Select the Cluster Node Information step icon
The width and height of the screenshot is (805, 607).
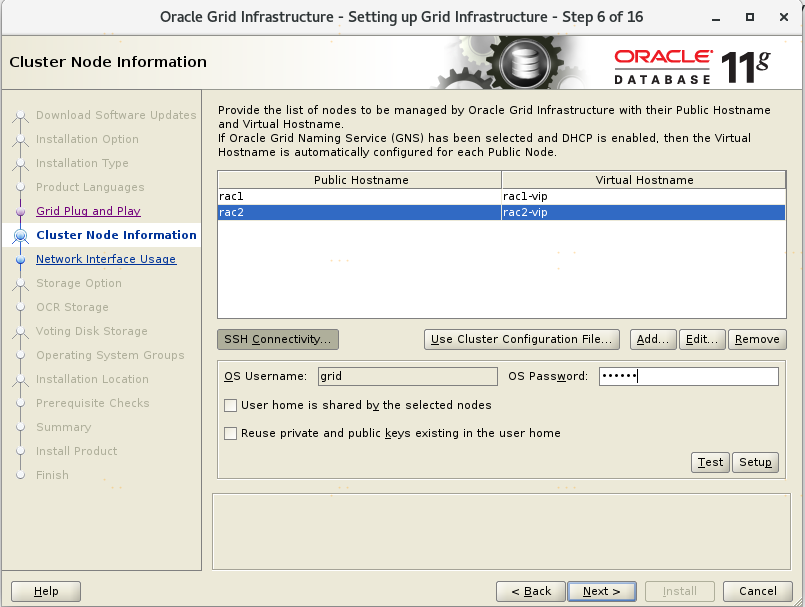point(21,236)
